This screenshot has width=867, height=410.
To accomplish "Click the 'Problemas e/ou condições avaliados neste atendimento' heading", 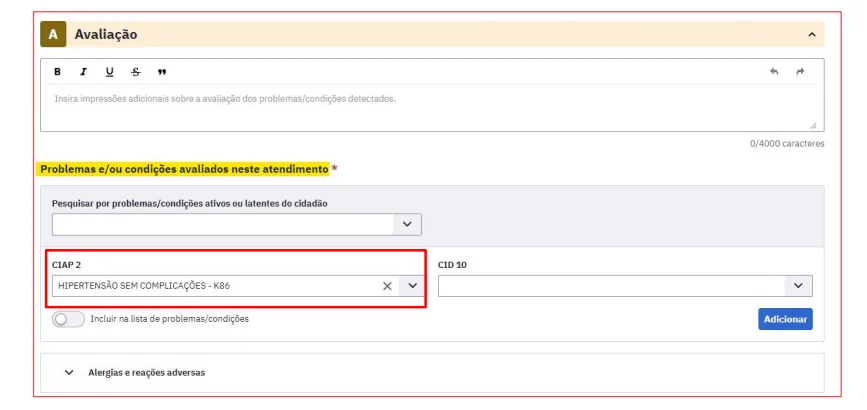I will (x=185, y=169).
